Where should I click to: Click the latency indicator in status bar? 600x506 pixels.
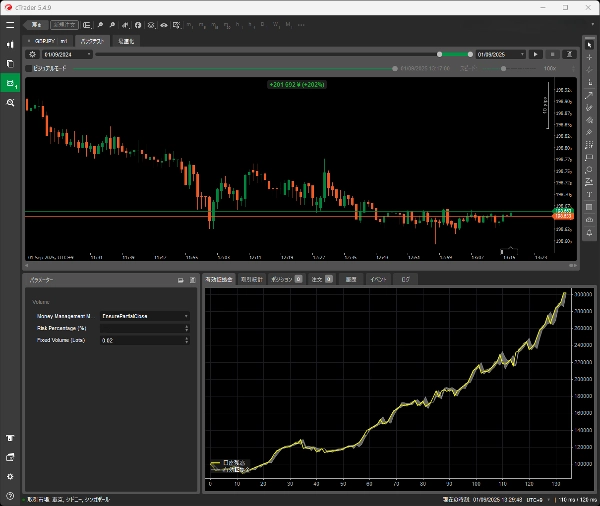pyautogui.click(x=577, y=499)
